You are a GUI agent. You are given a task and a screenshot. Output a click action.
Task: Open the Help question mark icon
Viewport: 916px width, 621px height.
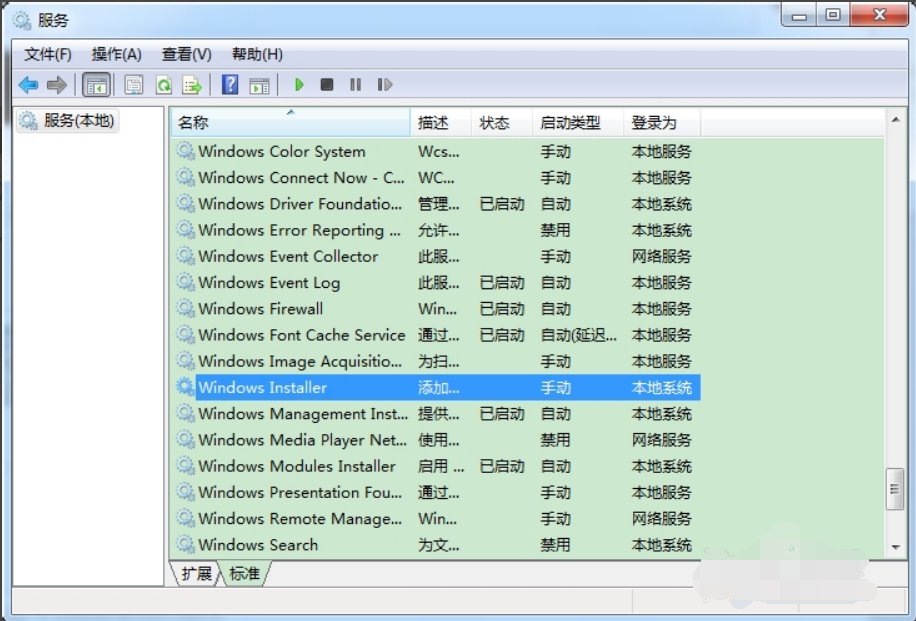[x=230, y=85]
